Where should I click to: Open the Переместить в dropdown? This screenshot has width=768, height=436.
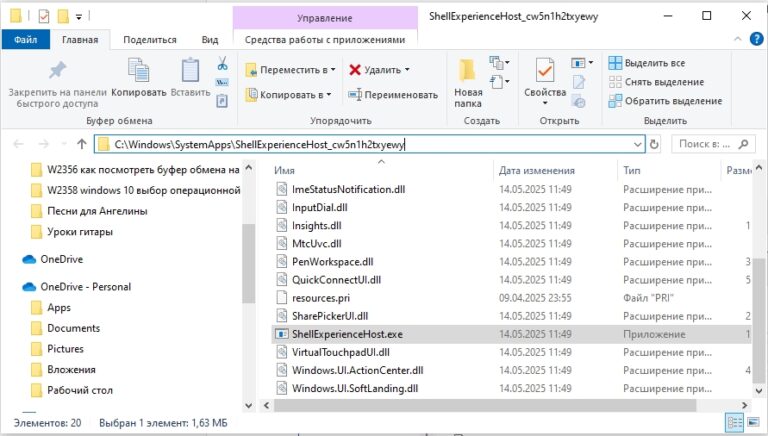[333, 70]
